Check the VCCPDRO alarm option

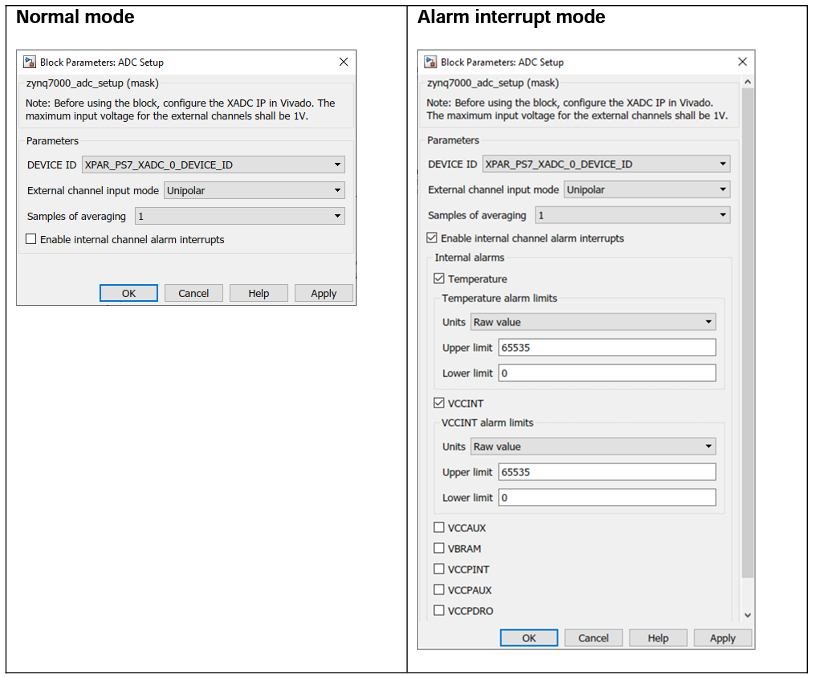439,611
